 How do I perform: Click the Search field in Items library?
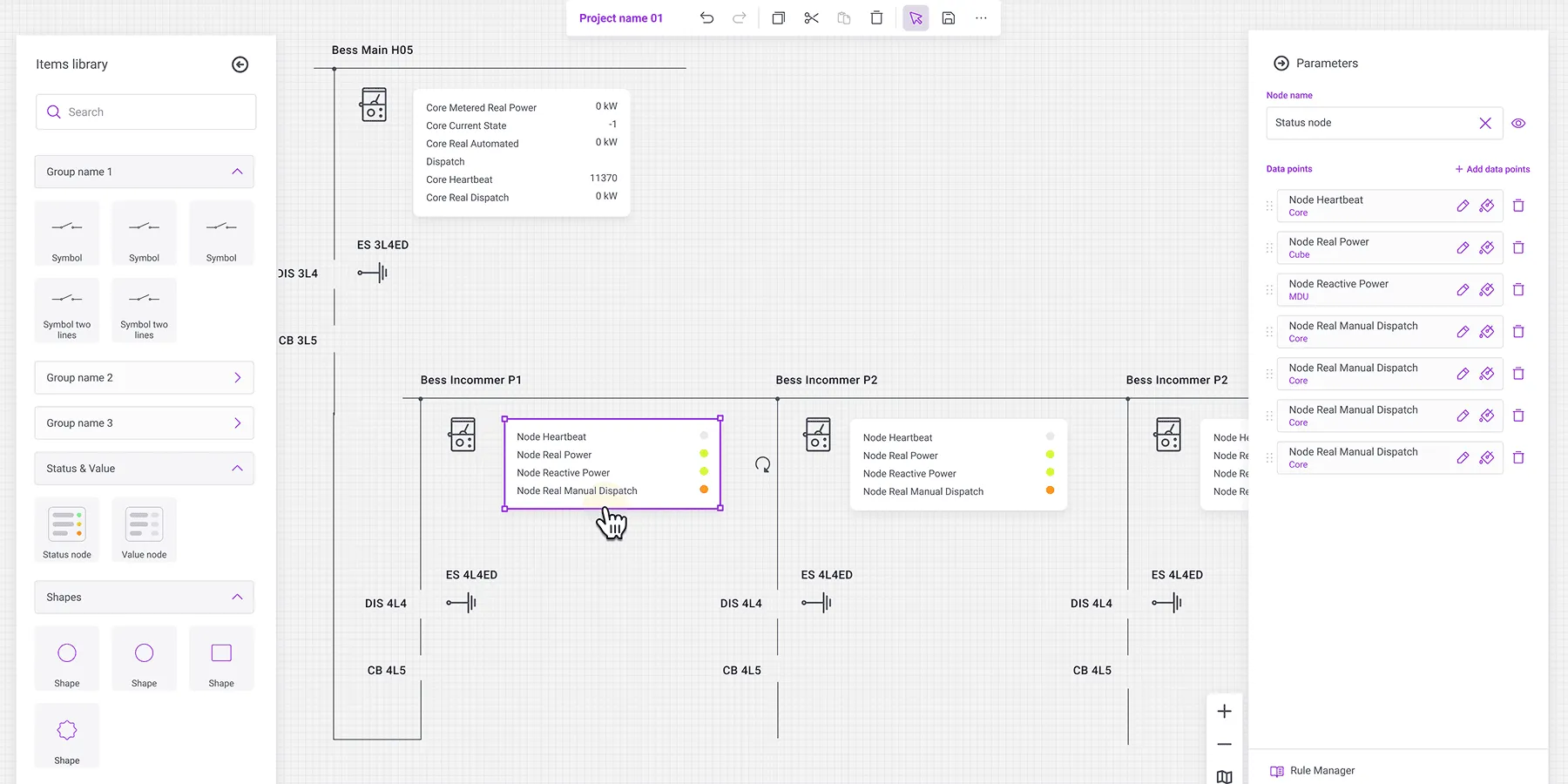point(145,112)
